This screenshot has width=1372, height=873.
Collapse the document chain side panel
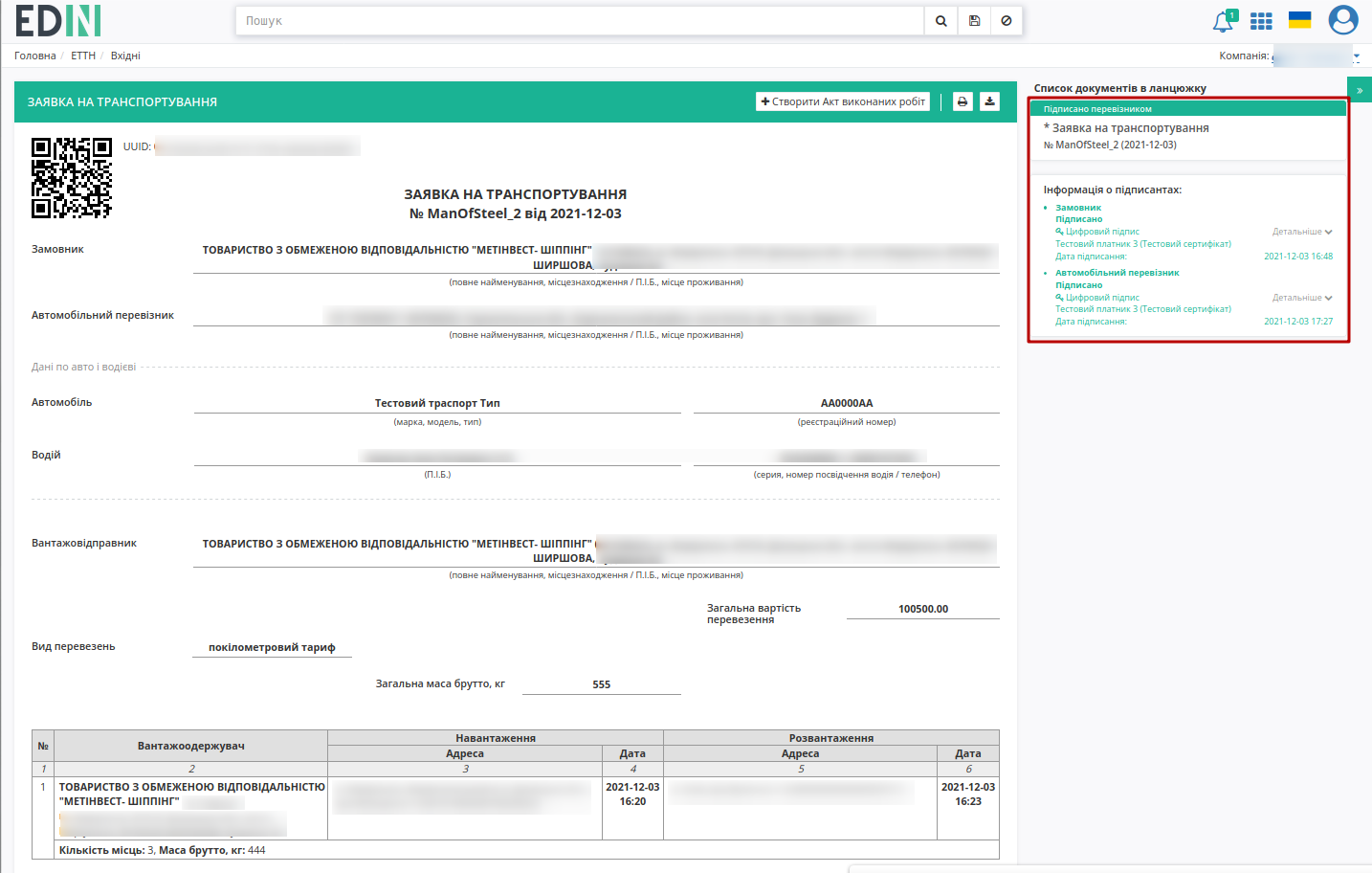pyautogui.click(x=1360, y=90)
